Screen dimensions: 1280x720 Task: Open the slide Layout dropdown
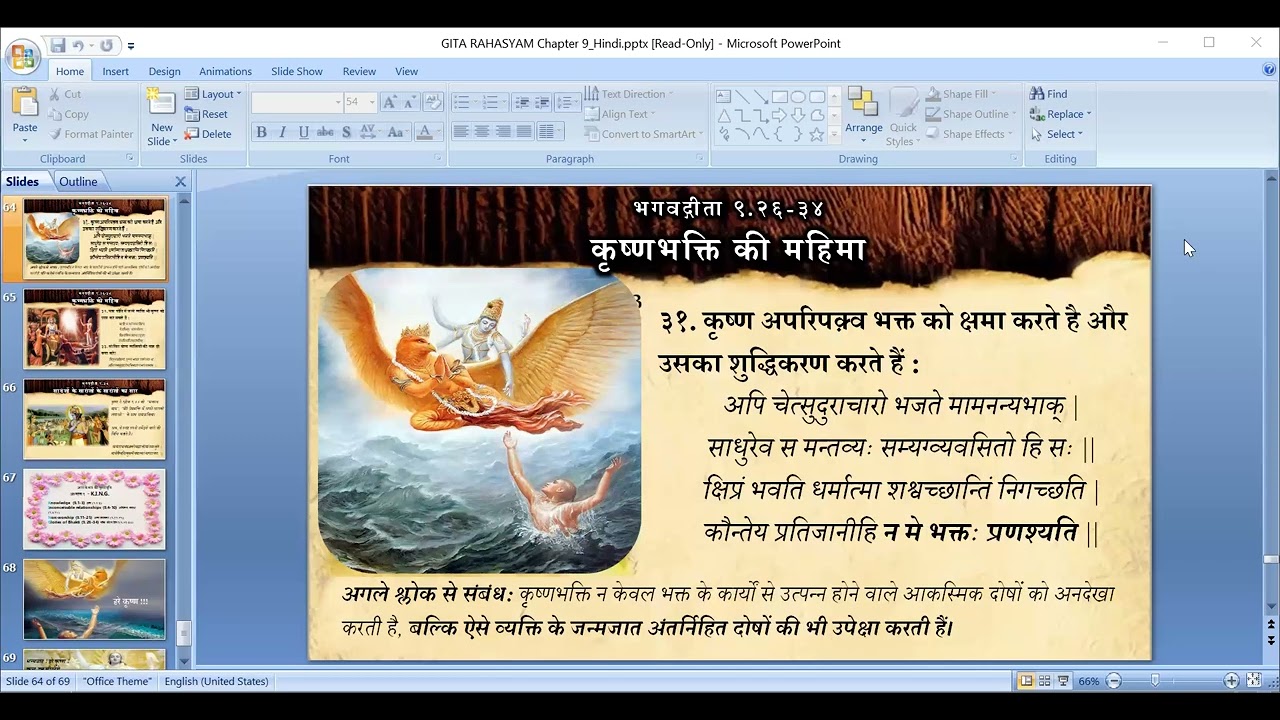tap(213, 94)
